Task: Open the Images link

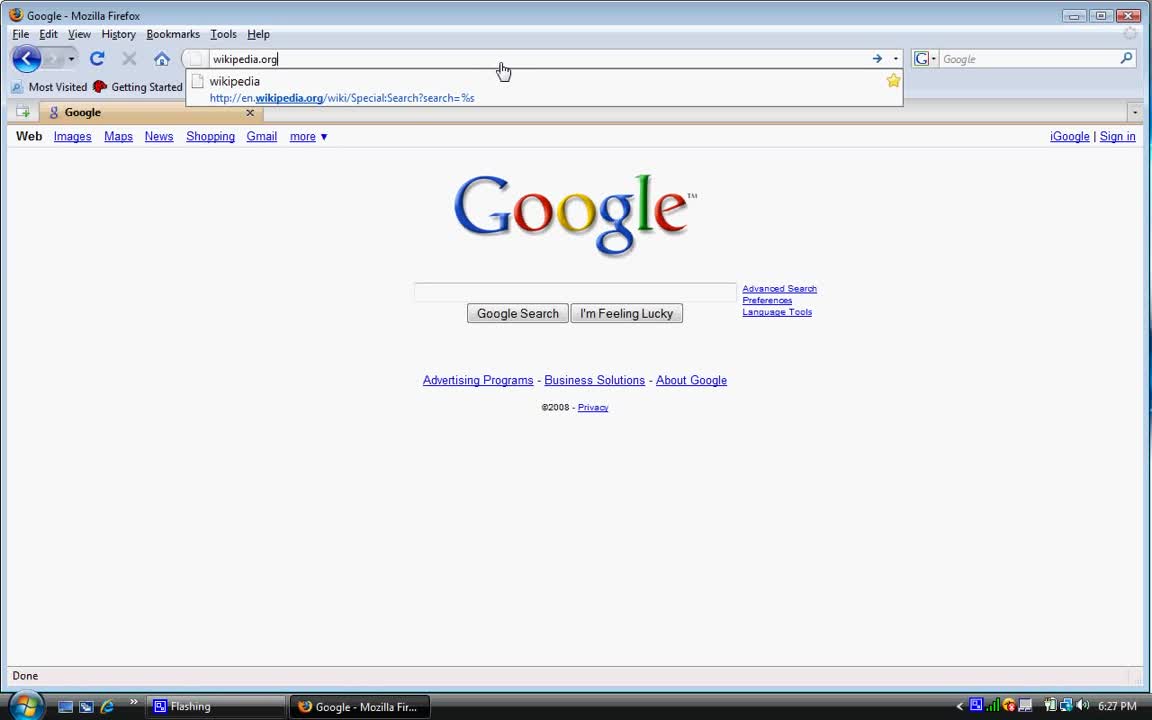Action: 73,137
